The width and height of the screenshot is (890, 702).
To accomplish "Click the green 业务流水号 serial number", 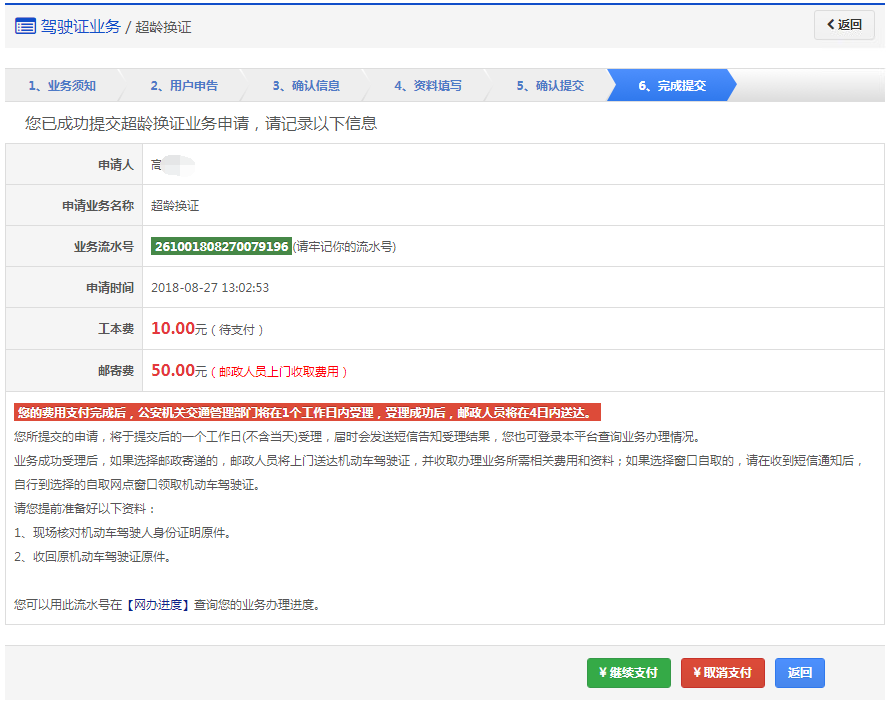I will 221,246.
